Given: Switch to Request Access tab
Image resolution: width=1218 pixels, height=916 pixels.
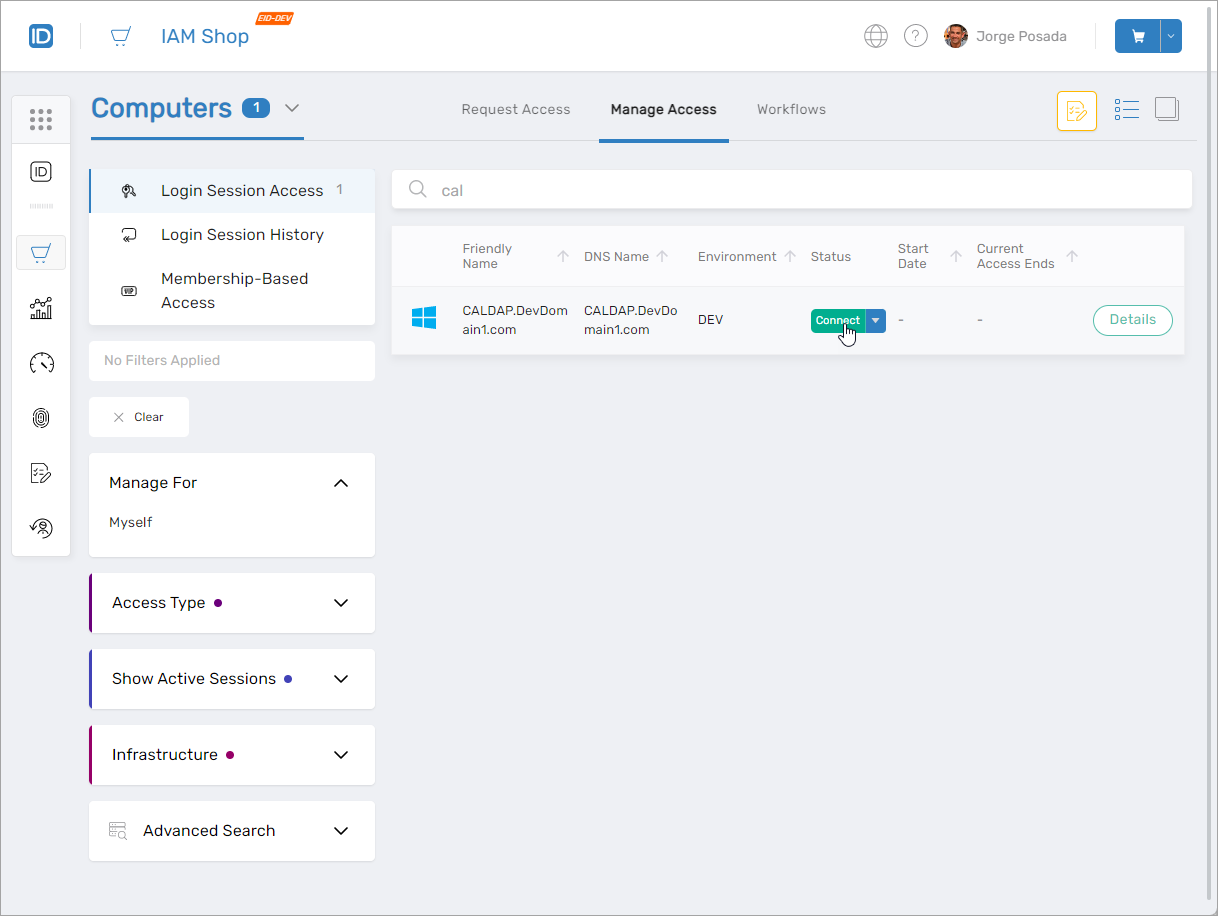Looking at the screenshot, I should click(x=515, y=110).
